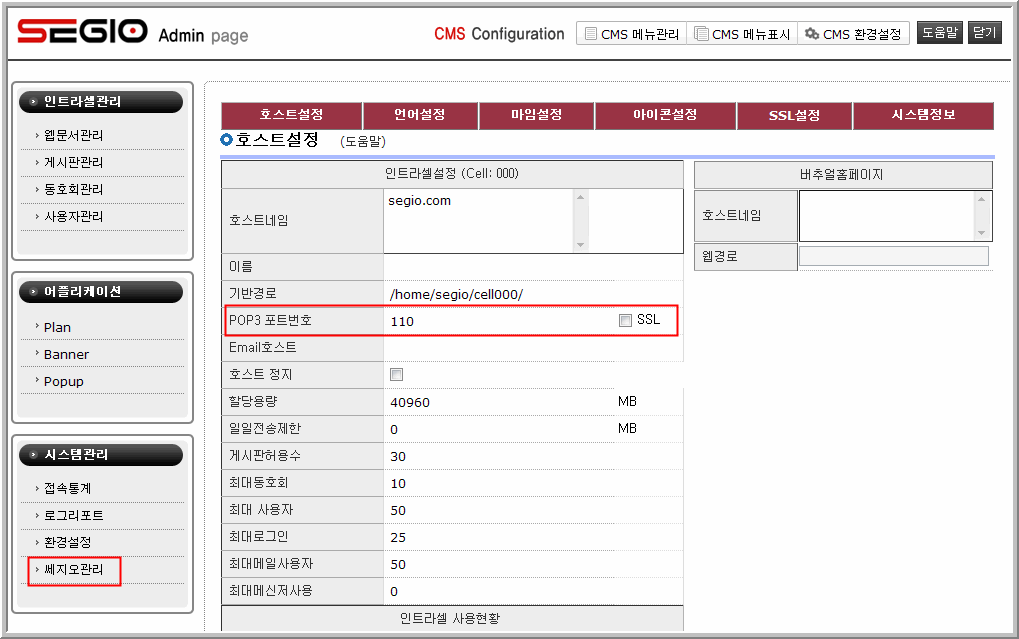Click the 할당용량 input field
Image resolution: width=1019 pixels, height=639 pixels.
point(497,402)
